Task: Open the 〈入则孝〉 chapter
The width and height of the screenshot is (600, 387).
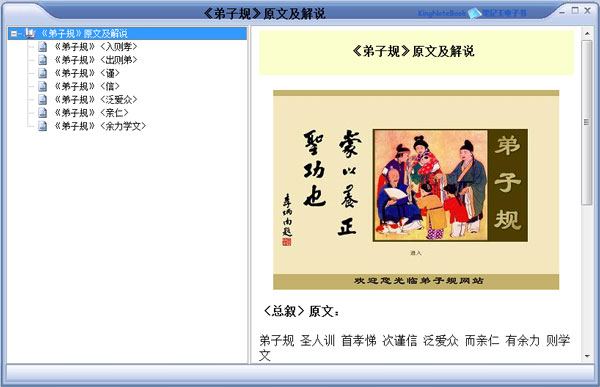Action: [x=96, y=47]
